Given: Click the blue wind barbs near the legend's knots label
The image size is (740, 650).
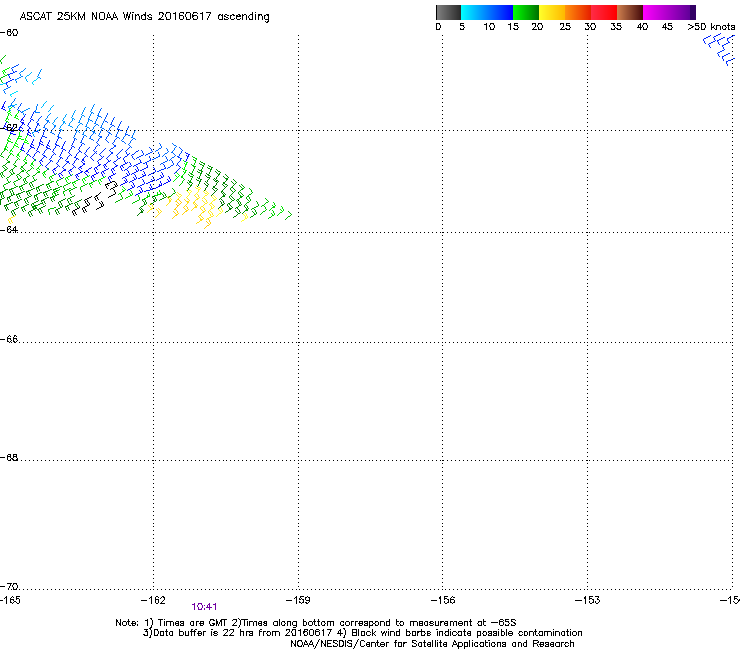Looking at the screenshot, I should [719, 50].
